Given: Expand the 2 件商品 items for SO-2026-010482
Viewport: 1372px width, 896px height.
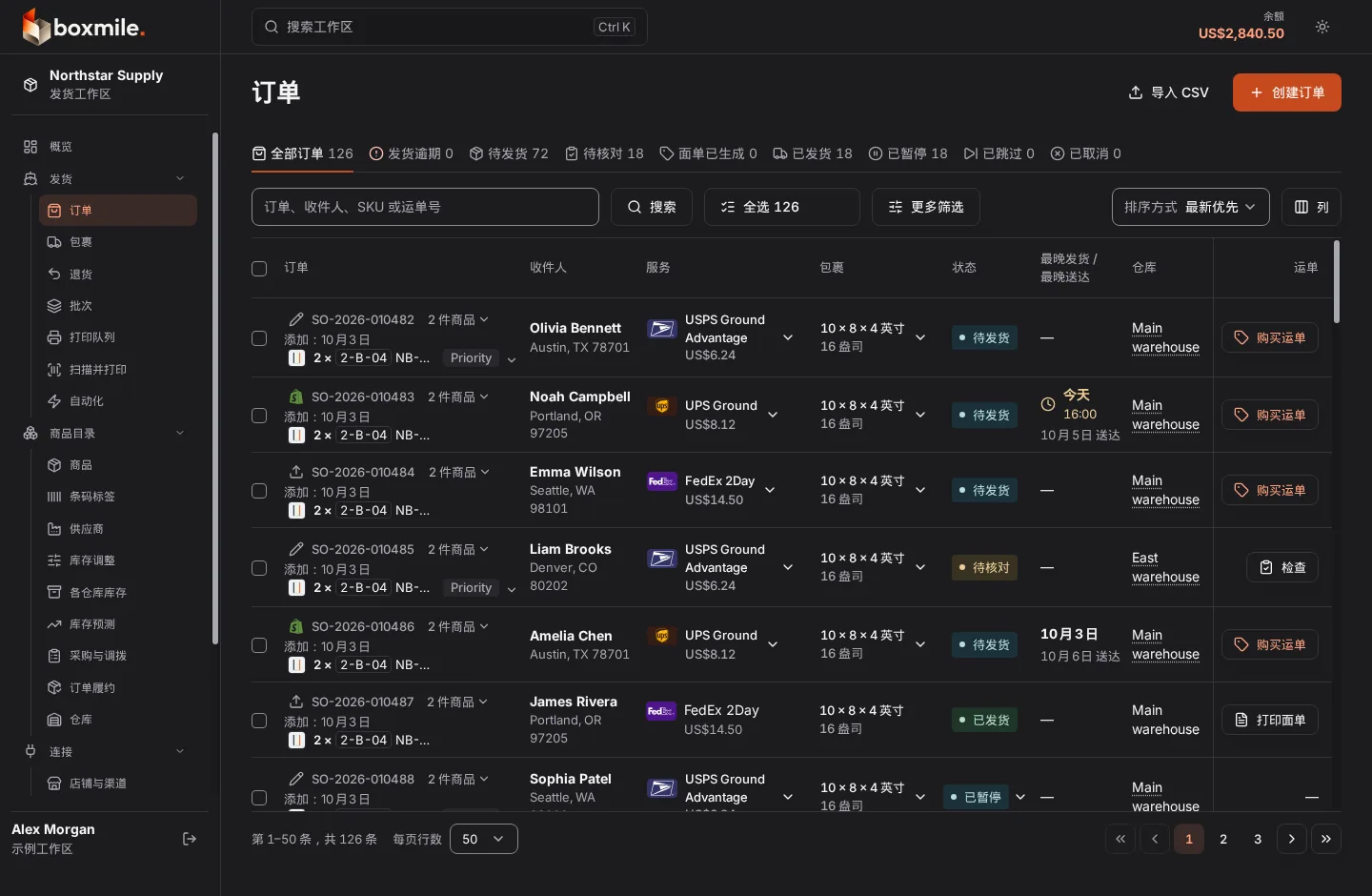Looking at the screenshot, I should click(x=458, y=320).
